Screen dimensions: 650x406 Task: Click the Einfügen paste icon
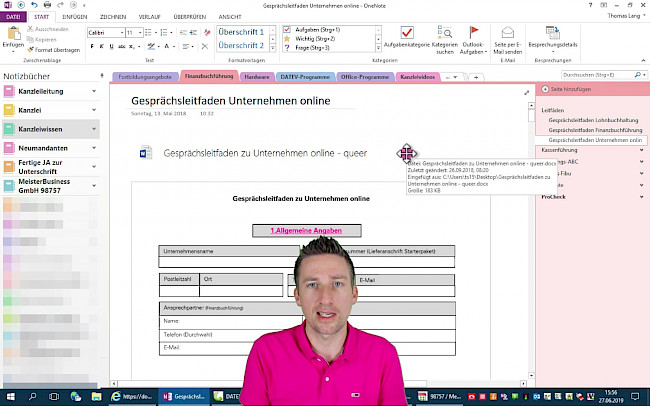(x=12, y=36)
